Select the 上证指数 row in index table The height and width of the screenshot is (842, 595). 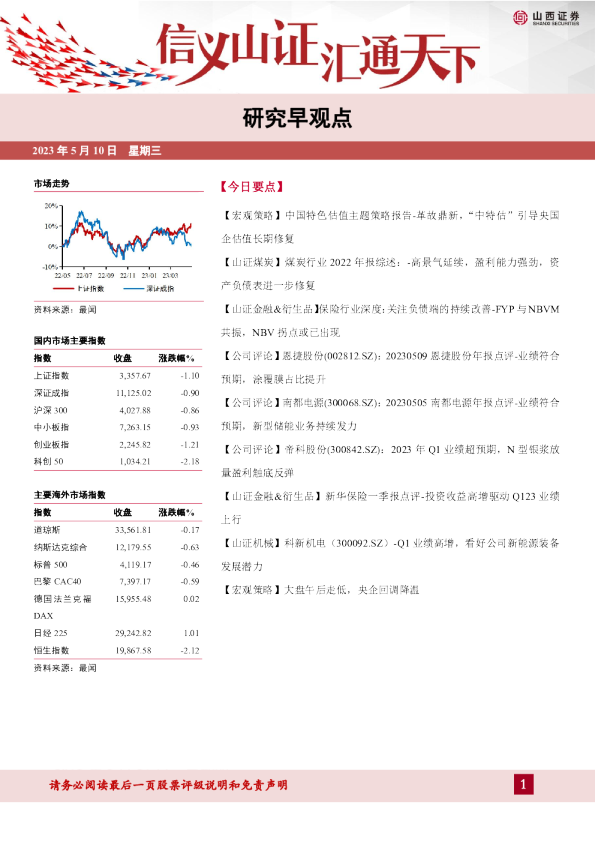tap(117, 375)
